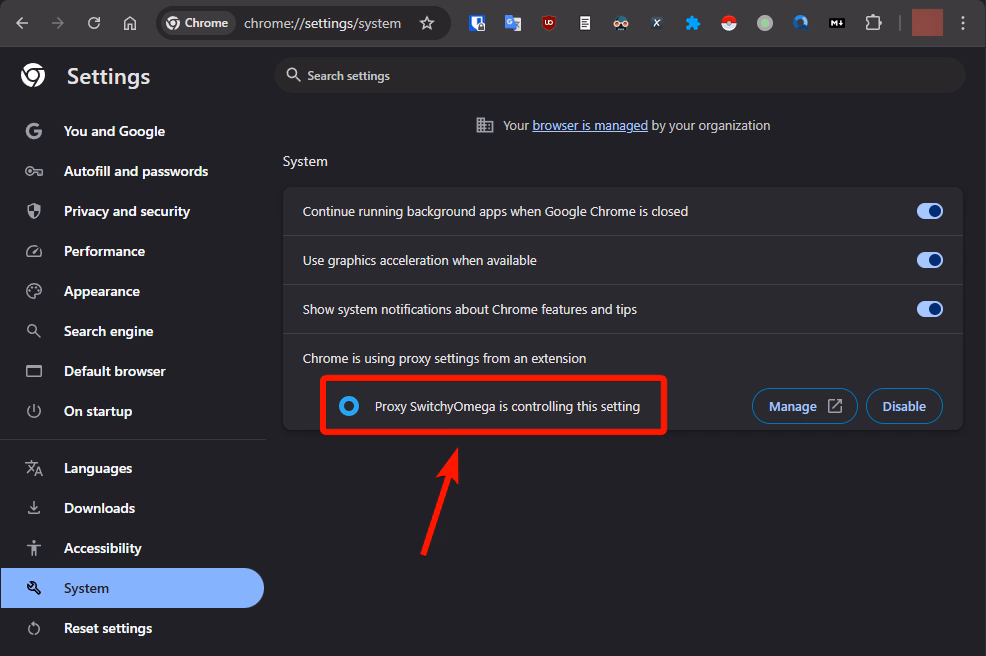Toggle graphics acceleration when available

(x=929, y=260)
